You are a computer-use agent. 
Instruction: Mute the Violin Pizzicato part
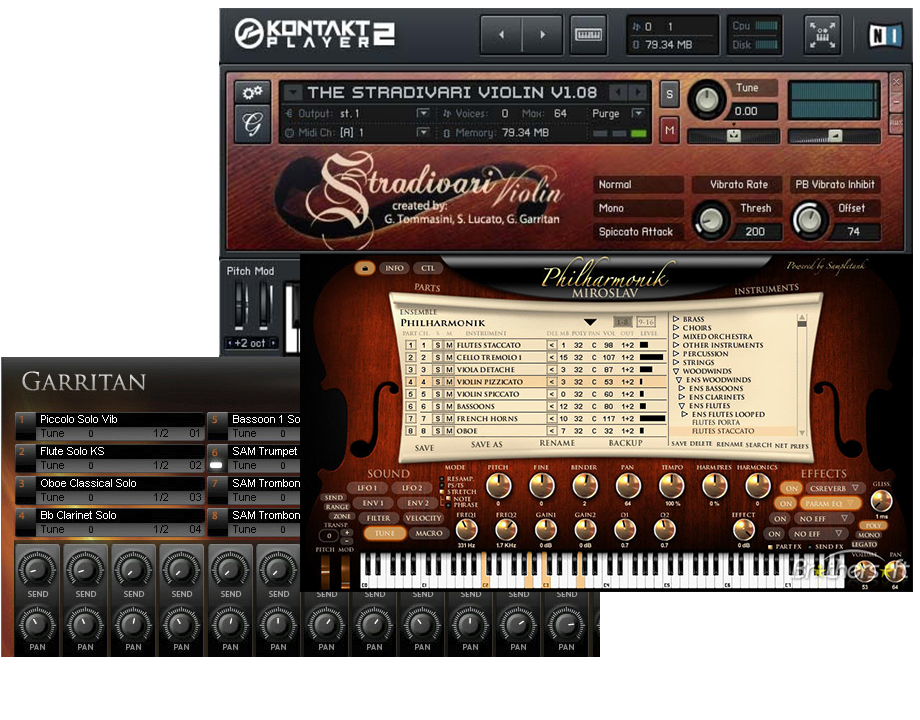tap(449, 382)
